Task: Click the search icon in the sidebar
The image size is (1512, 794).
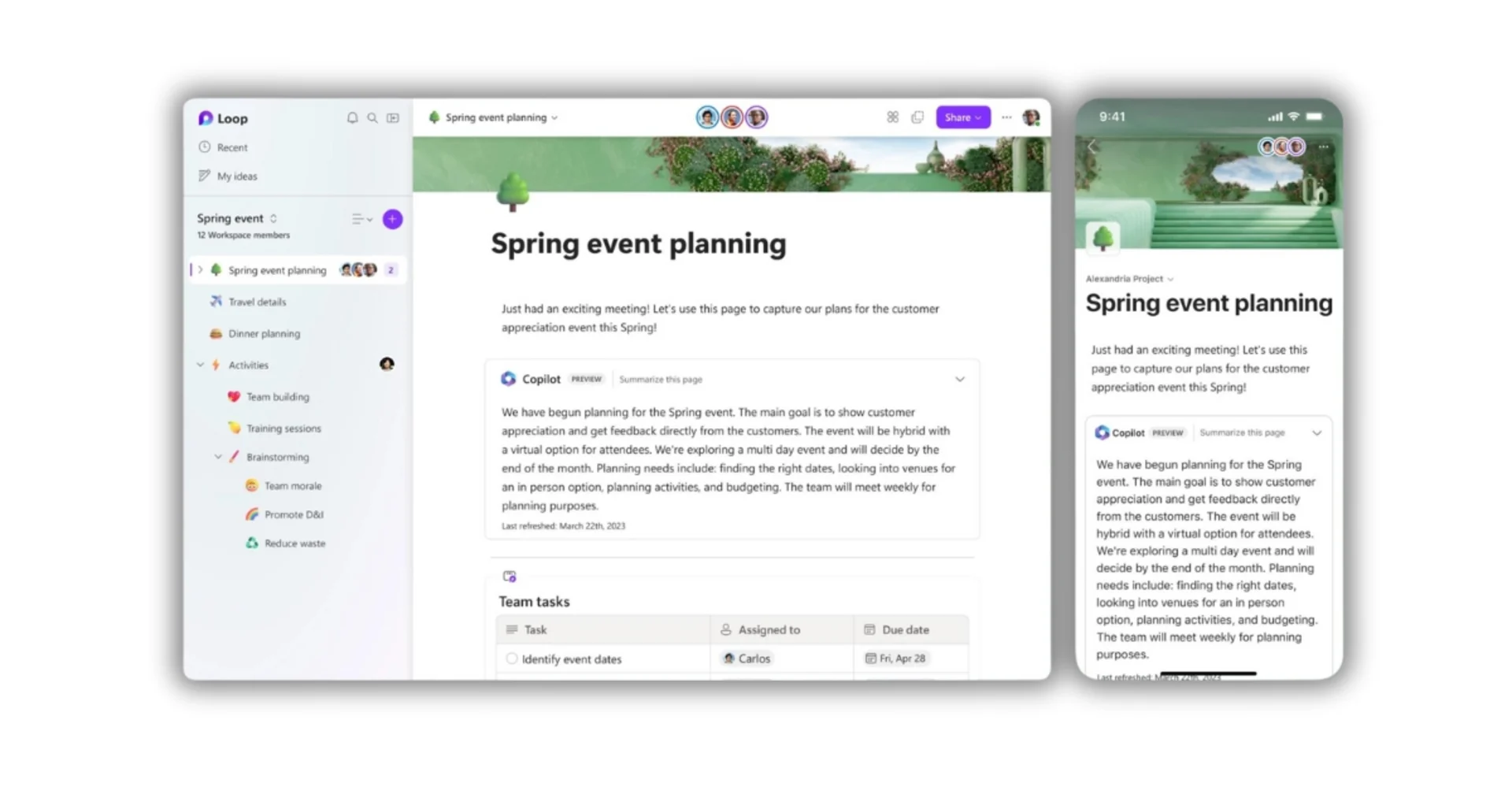Action: 372,117
